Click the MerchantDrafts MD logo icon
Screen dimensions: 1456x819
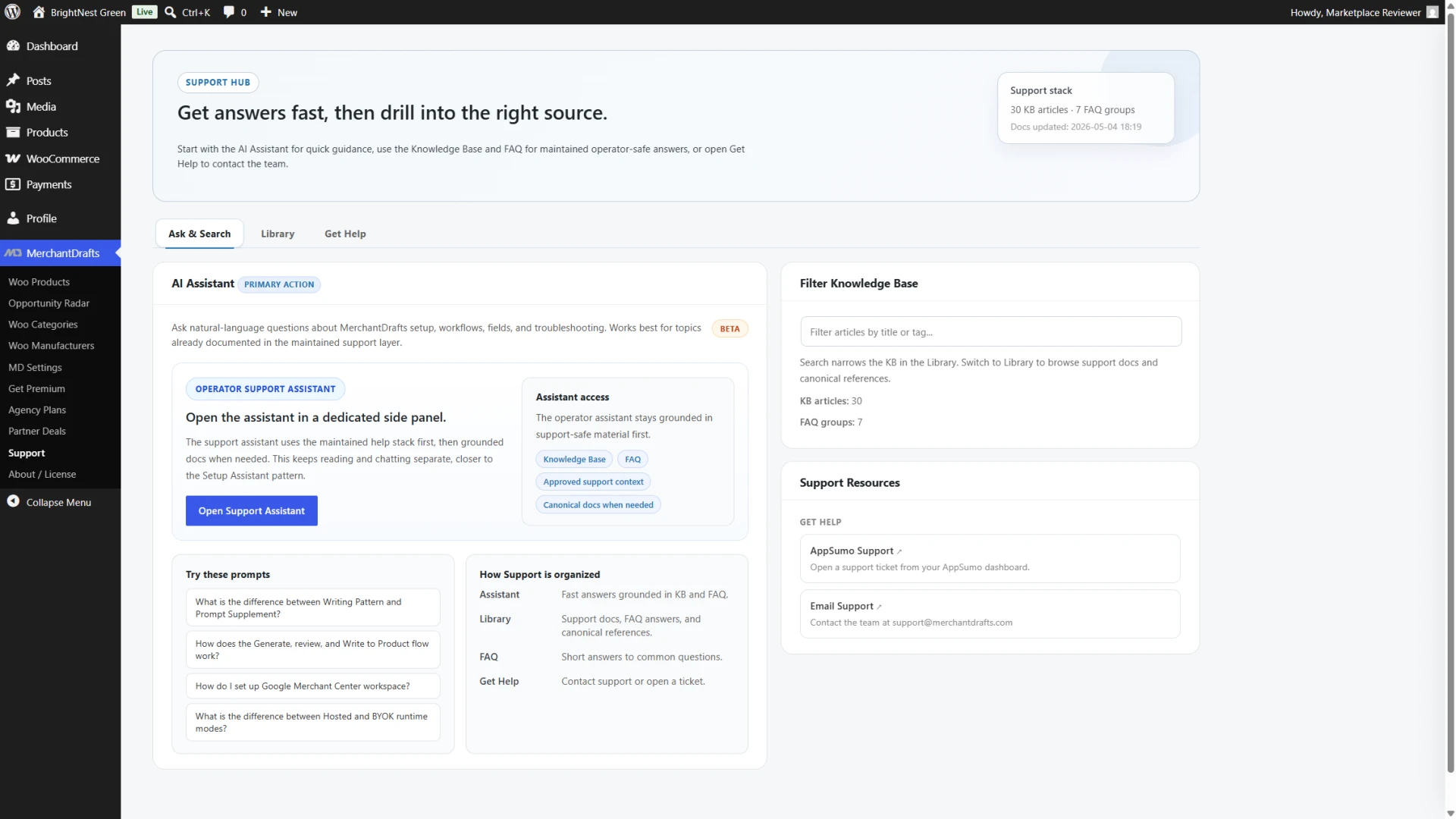pyautogui.click(x=13, y=253)
